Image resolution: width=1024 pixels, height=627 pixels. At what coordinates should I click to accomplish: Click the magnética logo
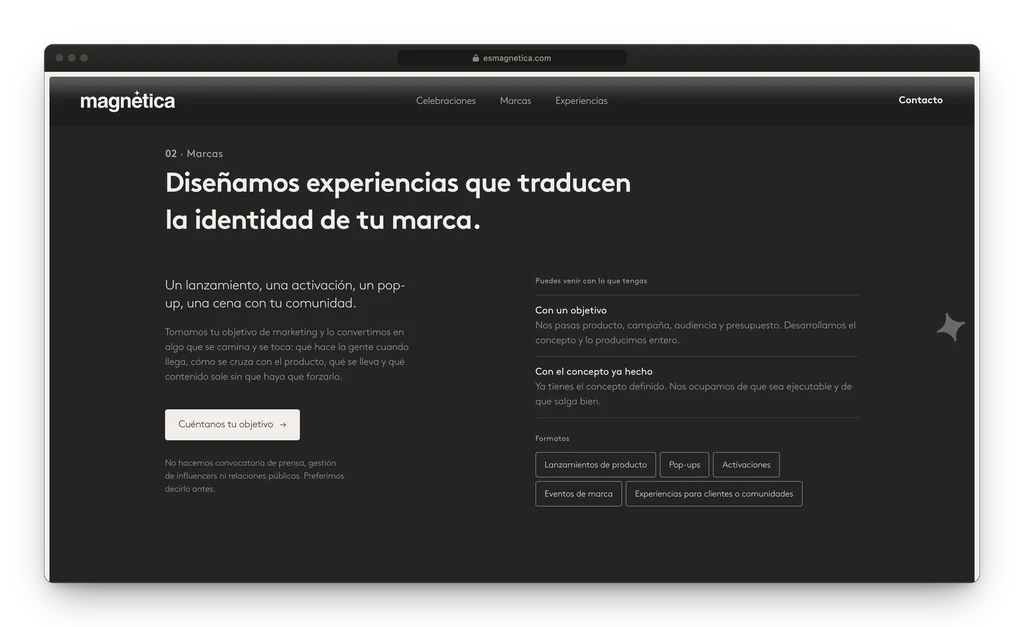pos(127,101)
